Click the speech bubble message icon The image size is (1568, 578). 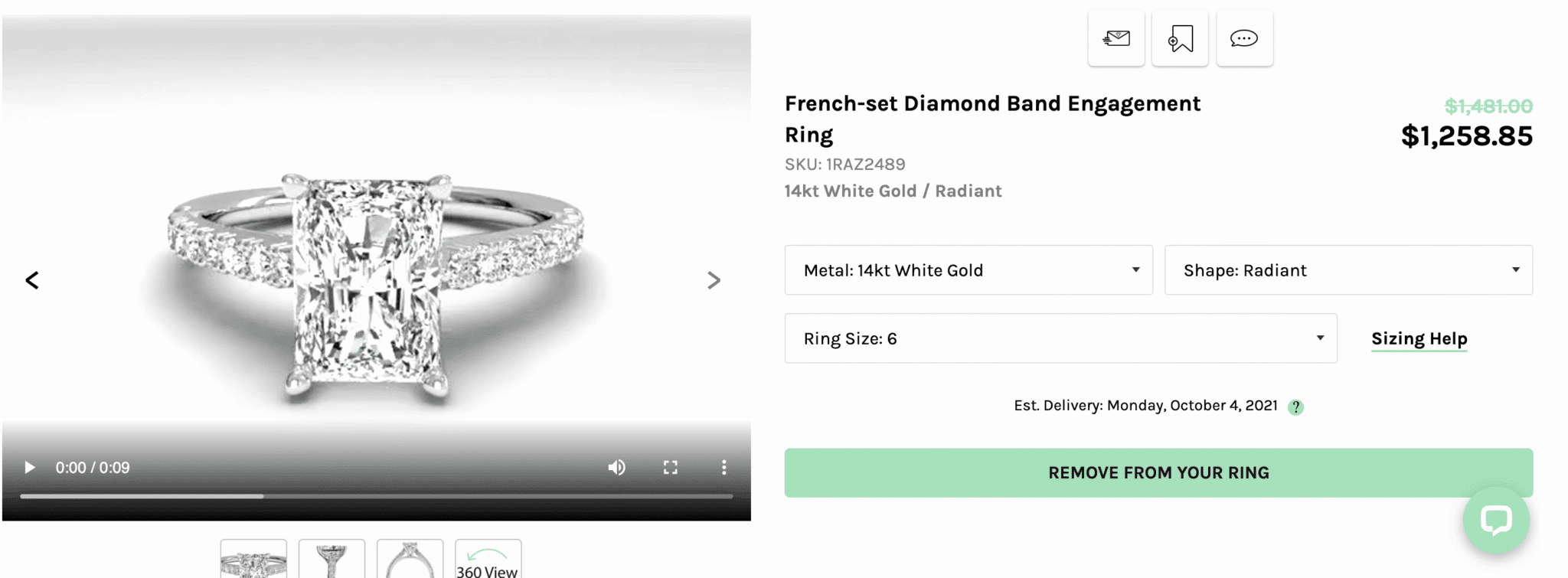pos(1244,38)
